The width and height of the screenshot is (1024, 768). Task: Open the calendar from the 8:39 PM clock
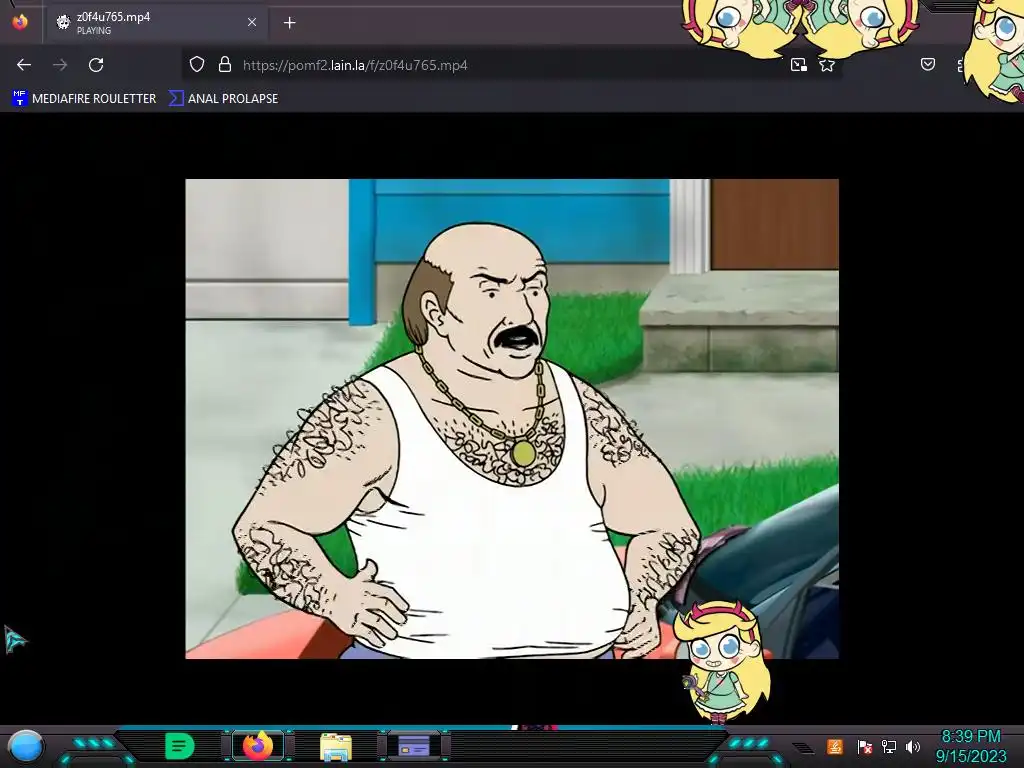971,746
